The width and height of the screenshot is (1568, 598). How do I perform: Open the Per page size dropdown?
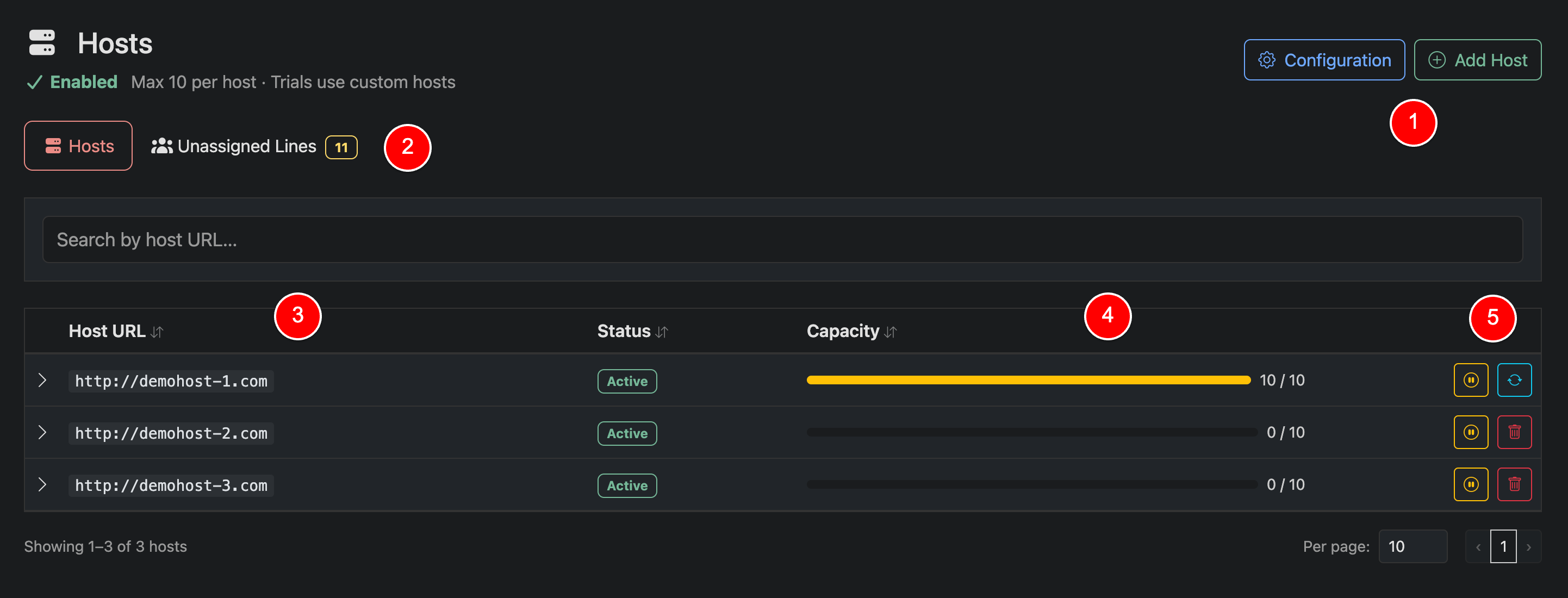1412,546
